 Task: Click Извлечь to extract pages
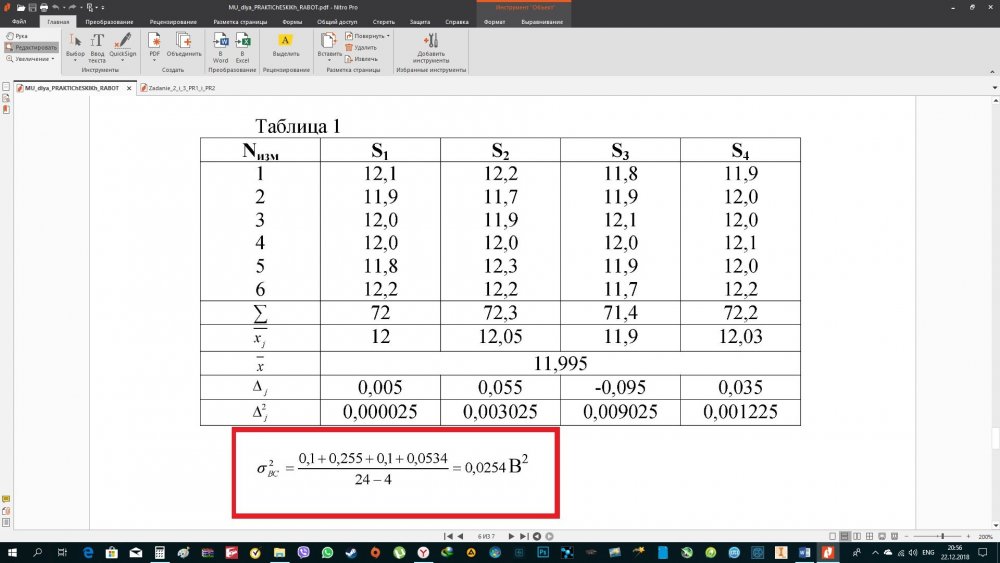point(361,59)
